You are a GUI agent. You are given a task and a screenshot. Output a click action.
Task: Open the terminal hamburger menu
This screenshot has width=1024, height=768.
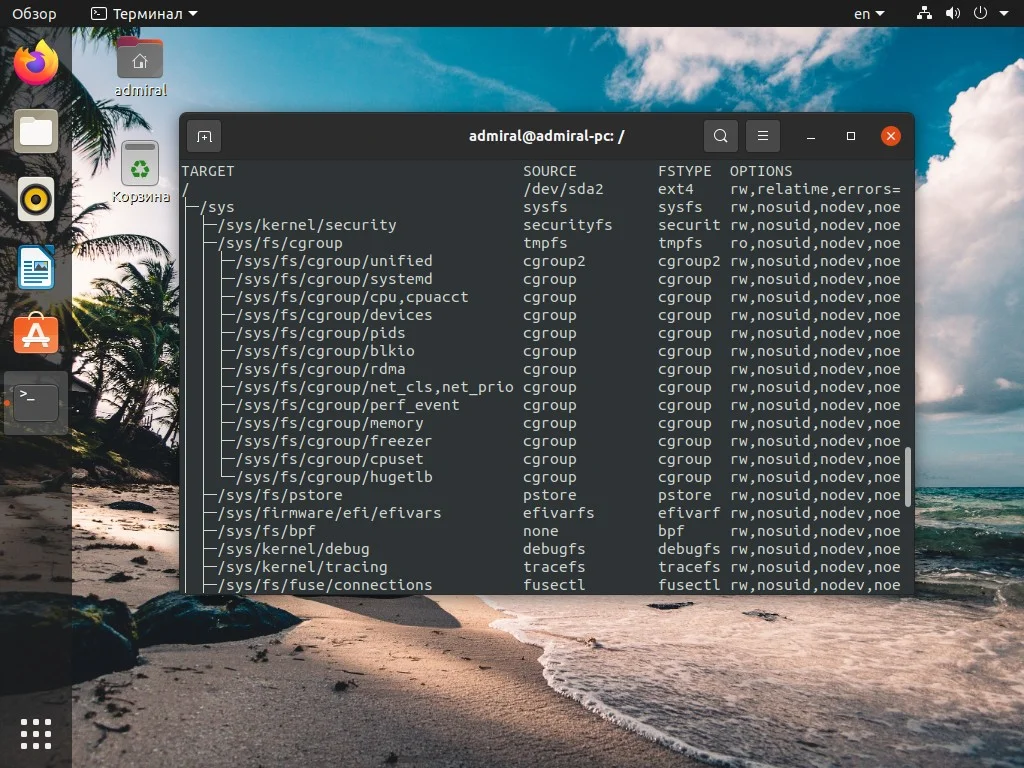click(761, 135)
